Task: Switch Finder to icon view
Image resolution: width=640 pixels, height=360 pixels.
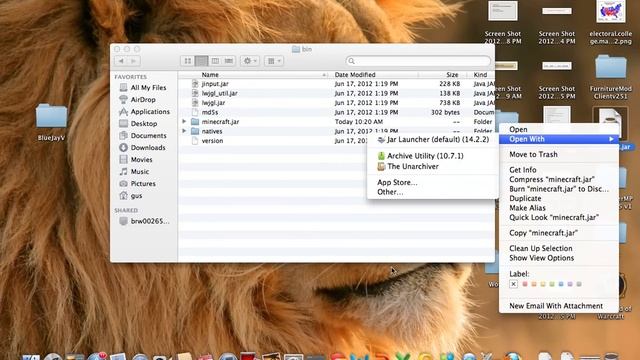Action: [x=187, y=61]
